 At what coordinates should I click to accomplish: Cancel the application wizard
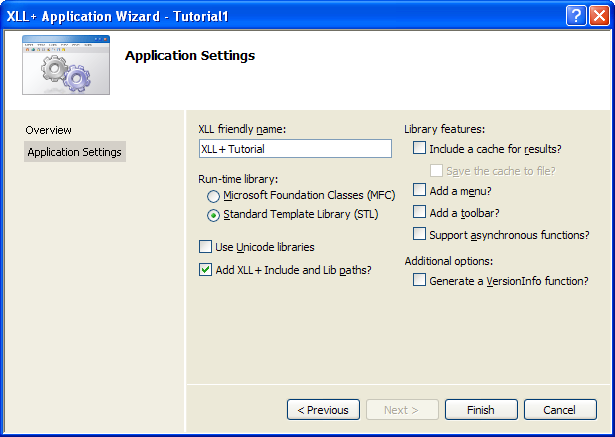(560, 410)
